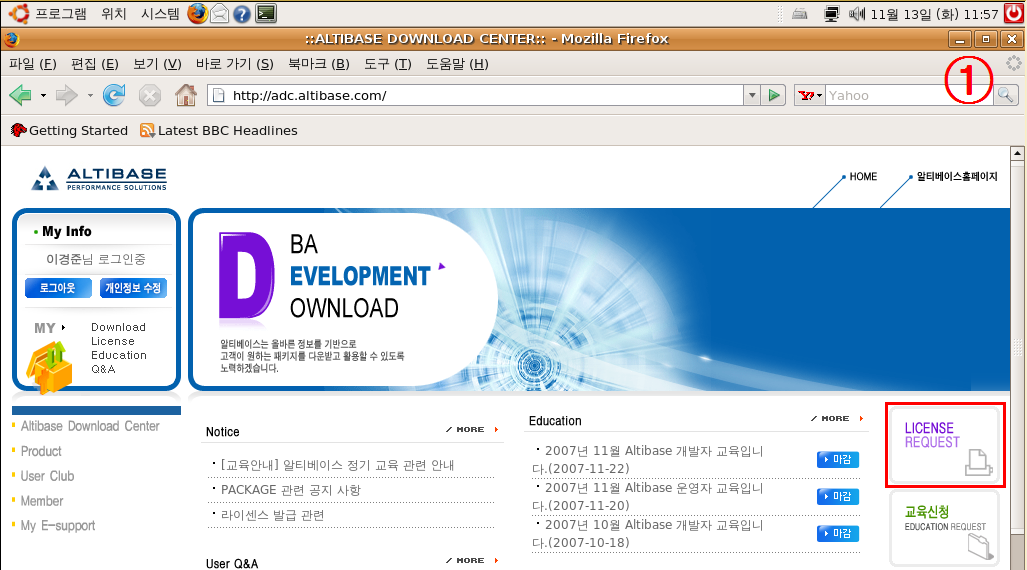Open the 바로 가기 (S) menu
Image resolution: width=1027 pixels, height=570 pixels.
click(234, 64)
